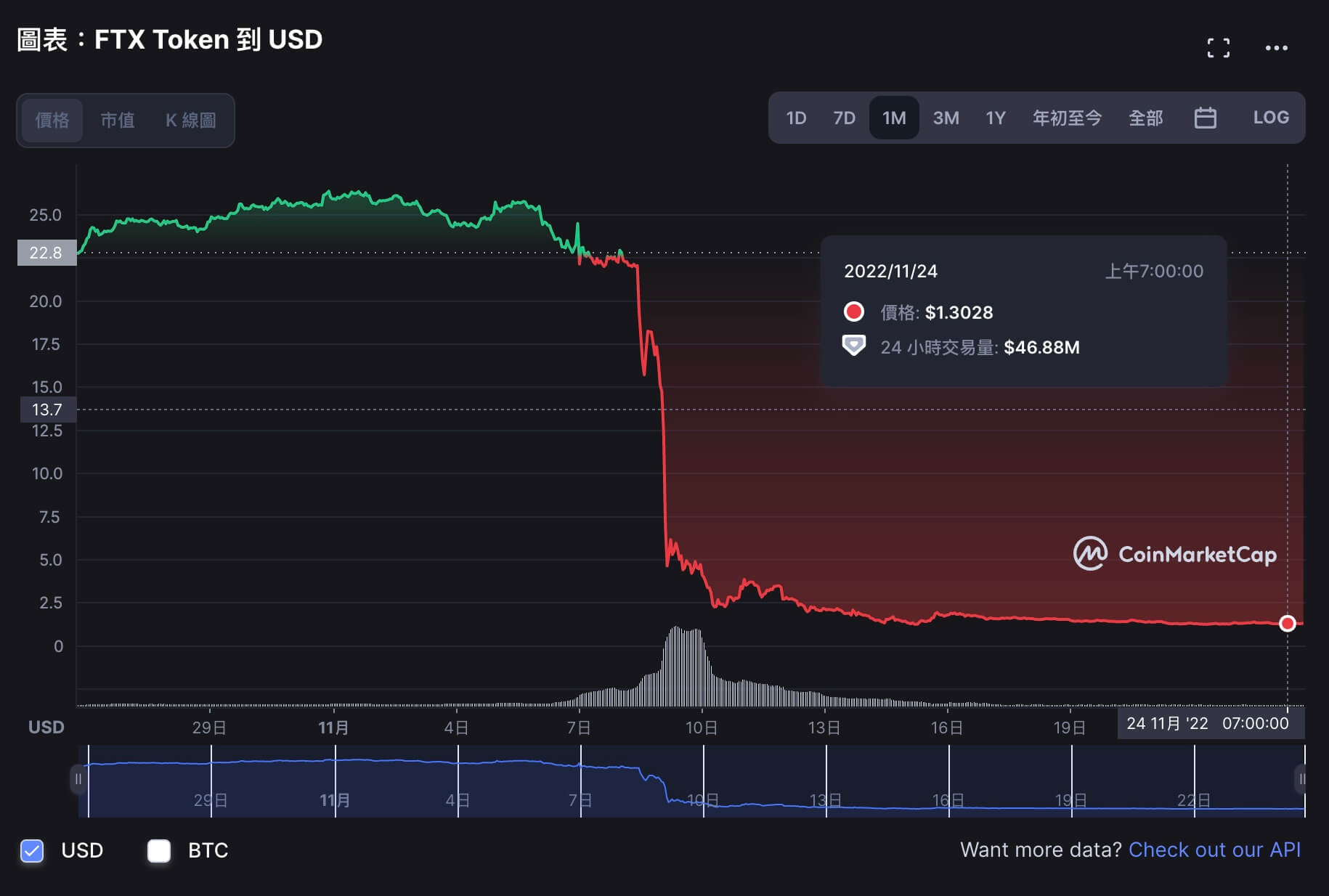Open the Check out our API link
Screen dimensions: 1329x896
click(1214, 850)
